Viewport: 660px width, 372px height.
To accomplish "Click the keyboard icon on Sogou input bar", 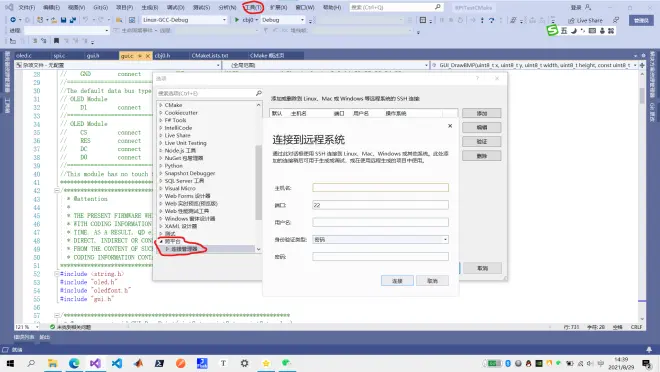I will tap(592, 31).
